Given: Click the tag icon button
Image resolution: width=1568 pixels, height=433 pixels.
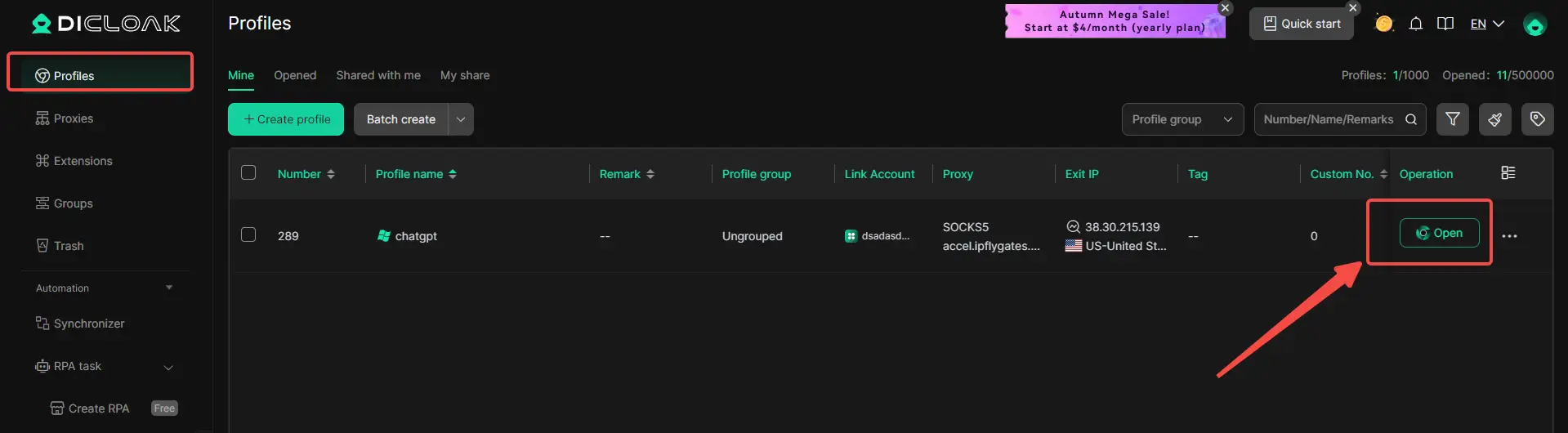Looking at the screenshot, I should click(1537, 119).
